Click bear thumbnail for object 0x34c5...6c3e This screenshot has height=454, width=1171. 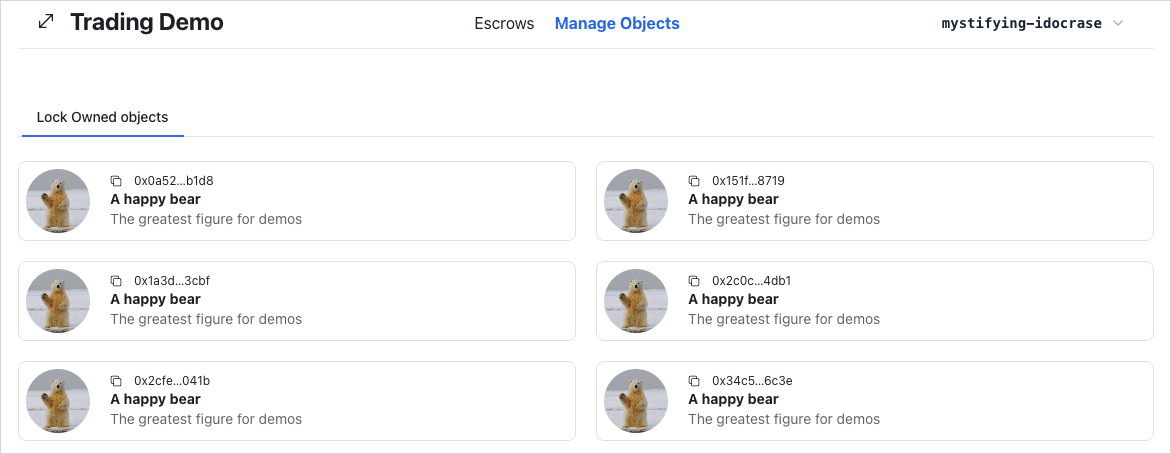tap(636, 401)
